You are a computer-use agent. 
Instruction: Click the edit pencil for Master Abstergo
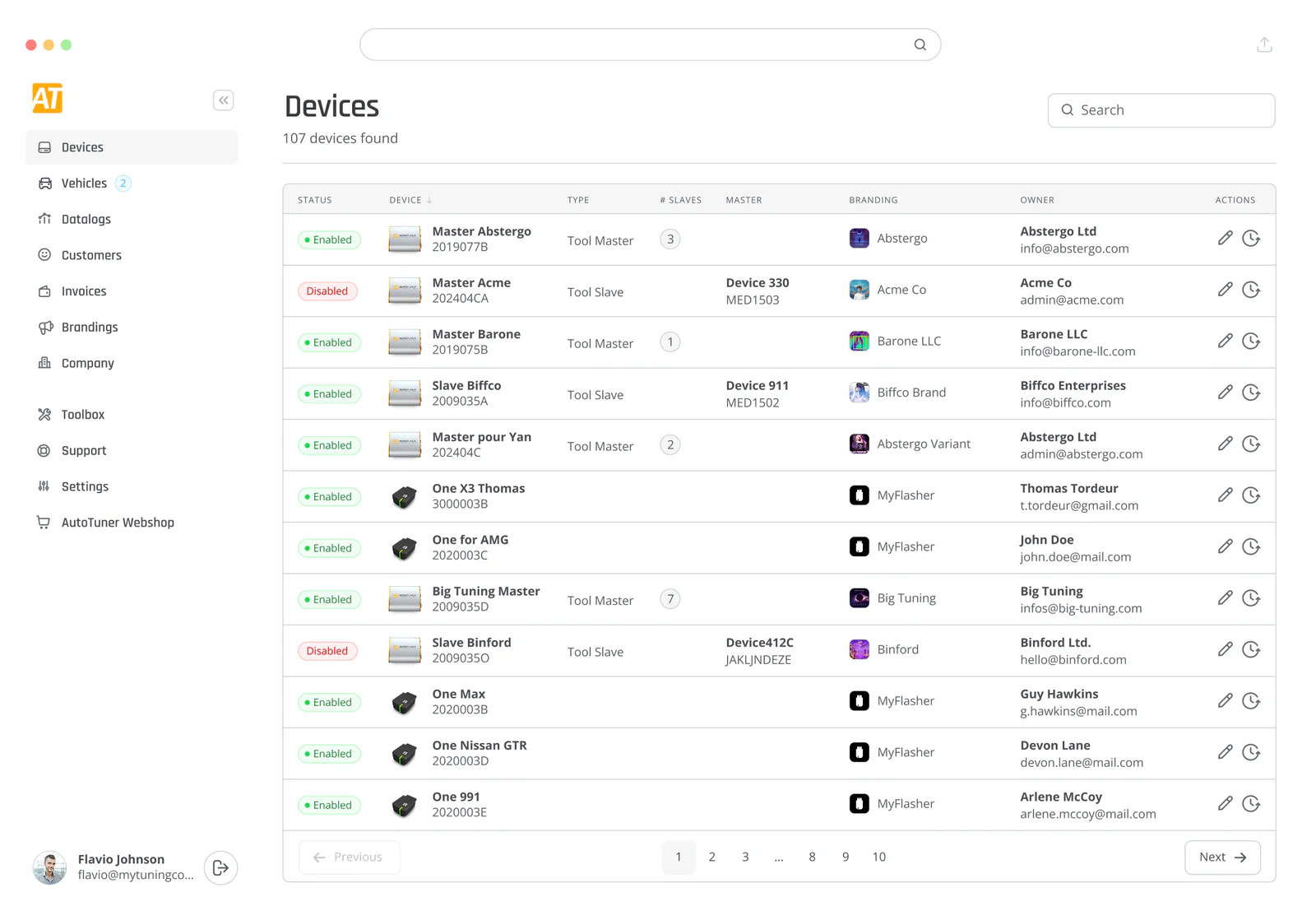[x=1225, y=239]
